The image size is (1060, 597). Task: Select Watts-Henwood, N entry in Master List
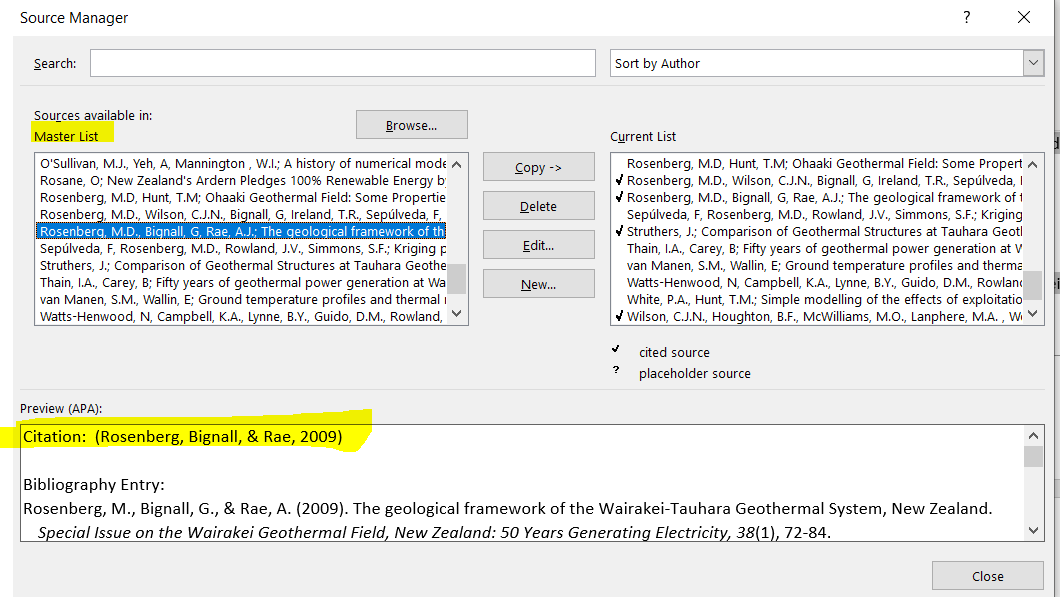coord(242,316)
